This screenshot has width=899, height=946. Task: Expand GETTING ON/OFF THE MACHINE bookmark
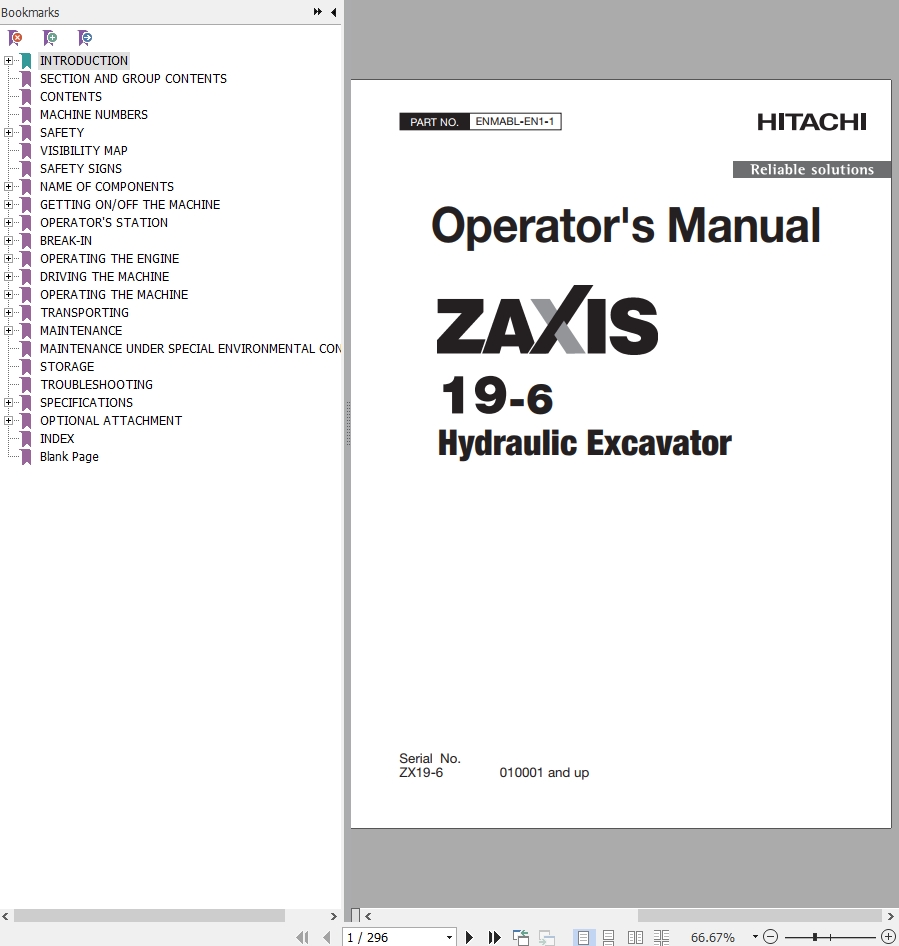[x=8, y=205]
